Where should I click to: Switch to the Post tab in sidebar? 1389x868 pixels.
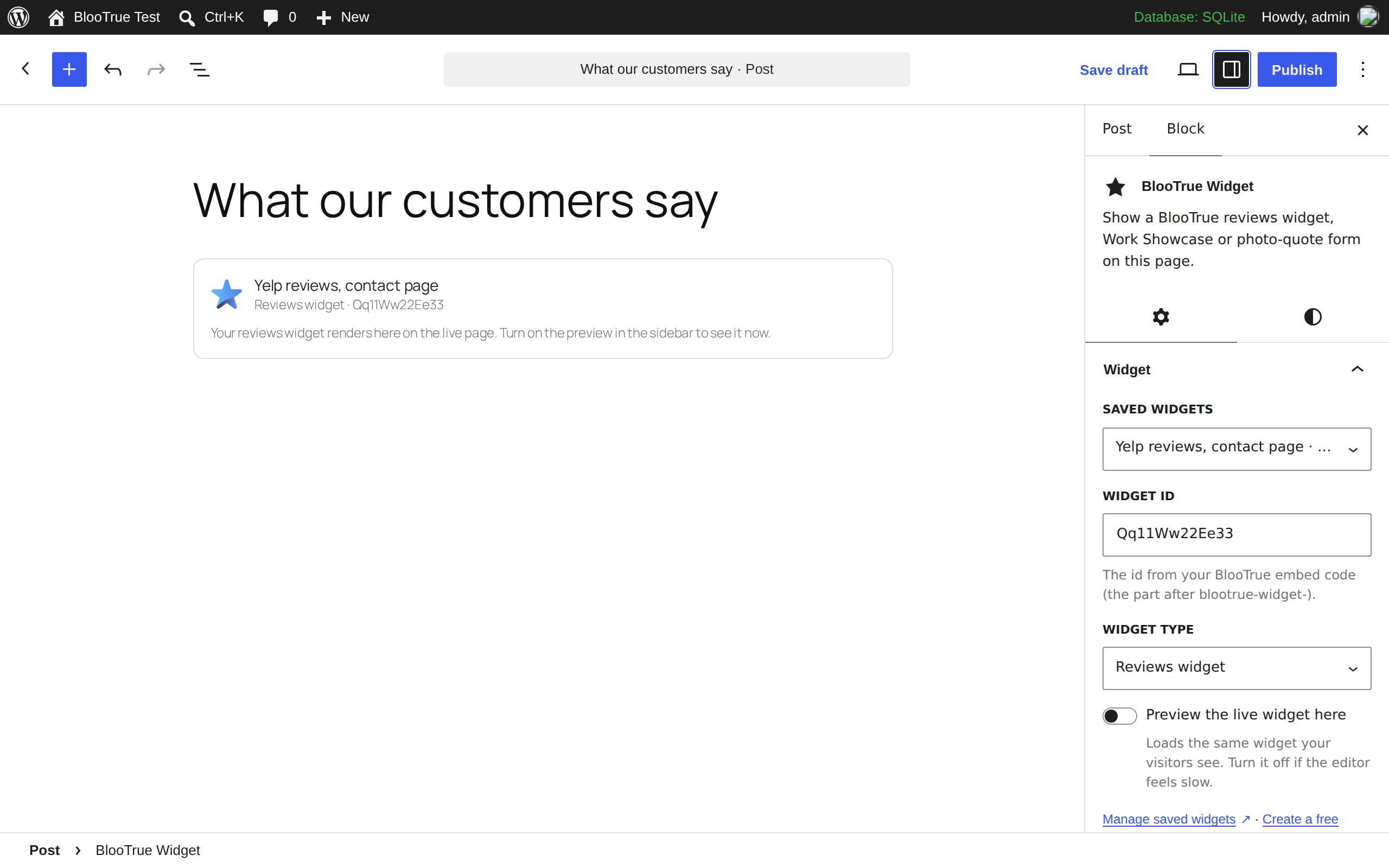(1117, 129)
